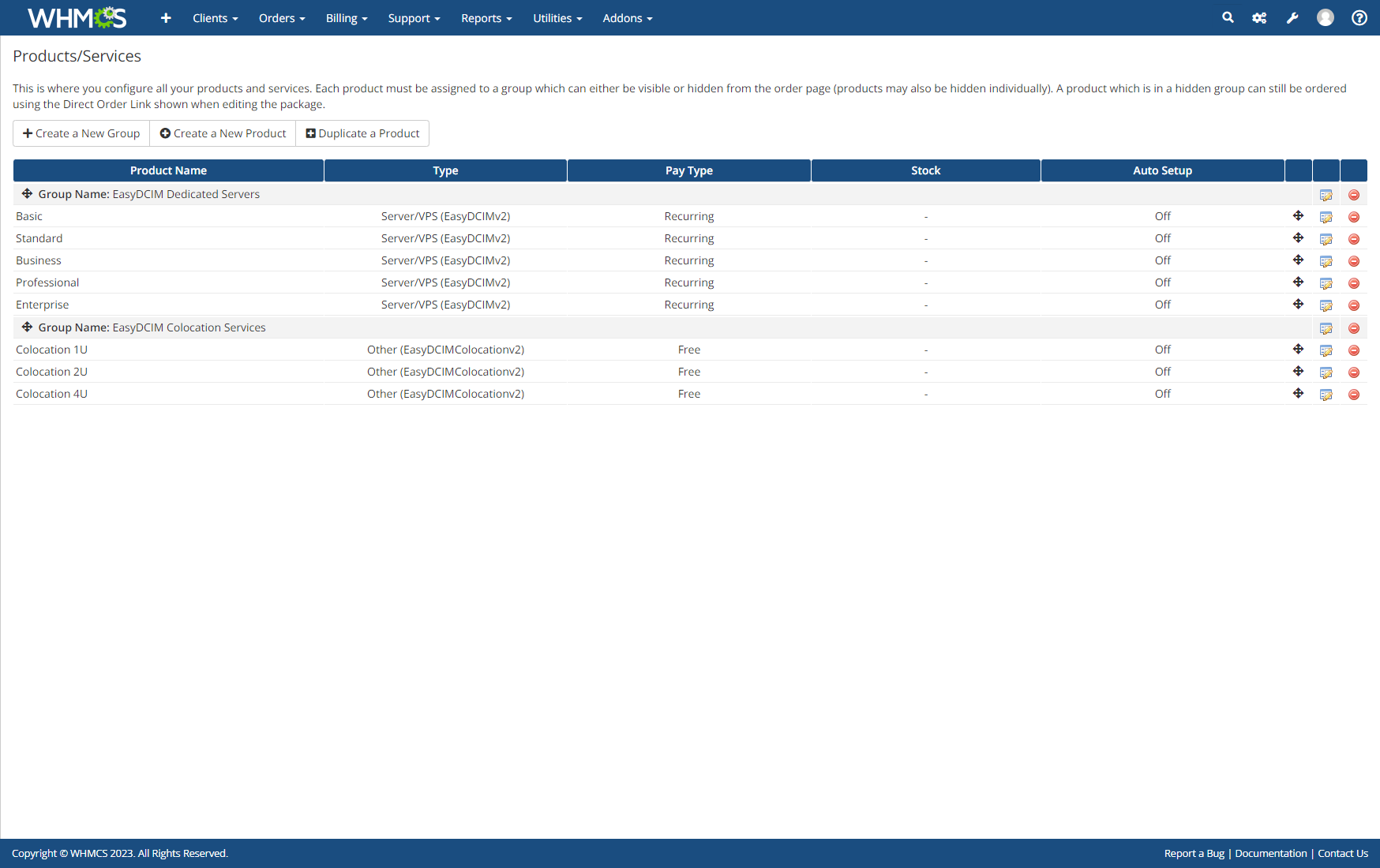Open the user account avatar icon
Image resolution: width=1380 pixels, height=868 pixels.
point(1326,17)
